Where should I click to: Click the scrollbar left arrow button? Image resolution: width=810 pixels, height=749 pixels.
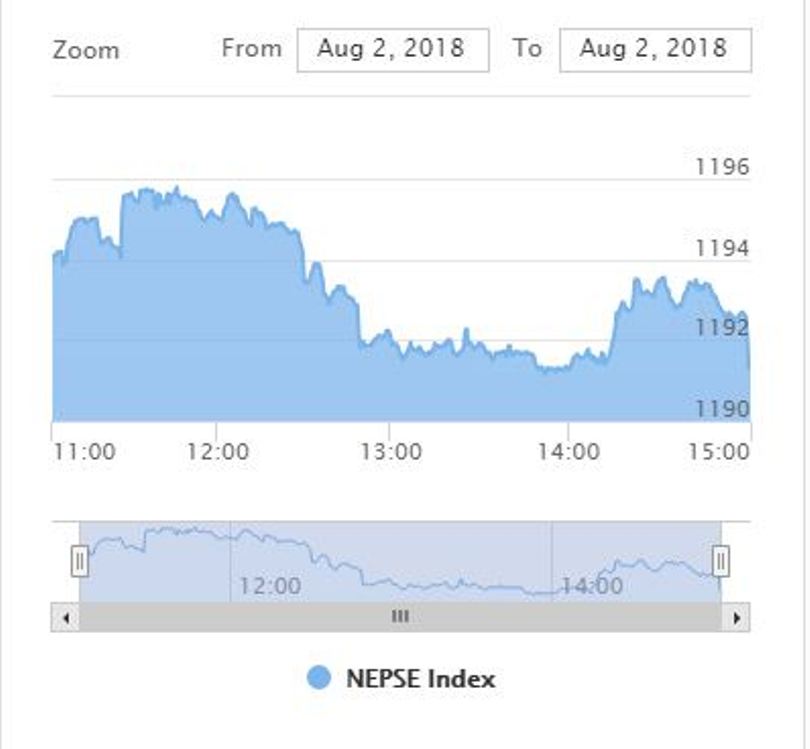65,618
